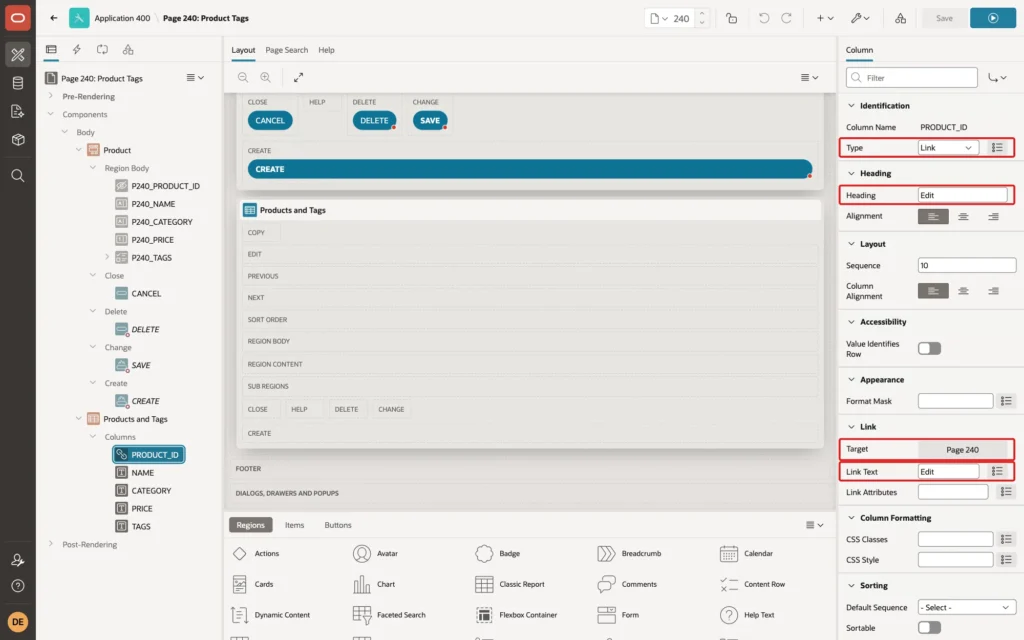1024x640 pixels.
Task: Click the wide CREATE button in layout
Action: tap(530, 169)
